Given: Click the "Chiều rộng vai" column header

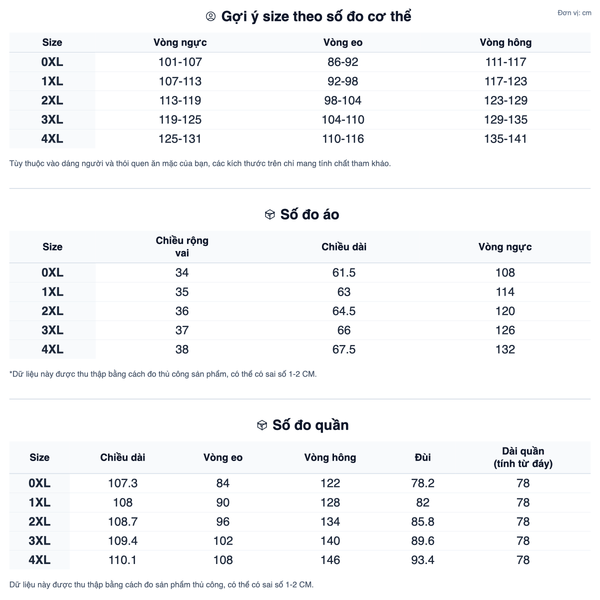Looking at the screenshot, I should 182,247.
